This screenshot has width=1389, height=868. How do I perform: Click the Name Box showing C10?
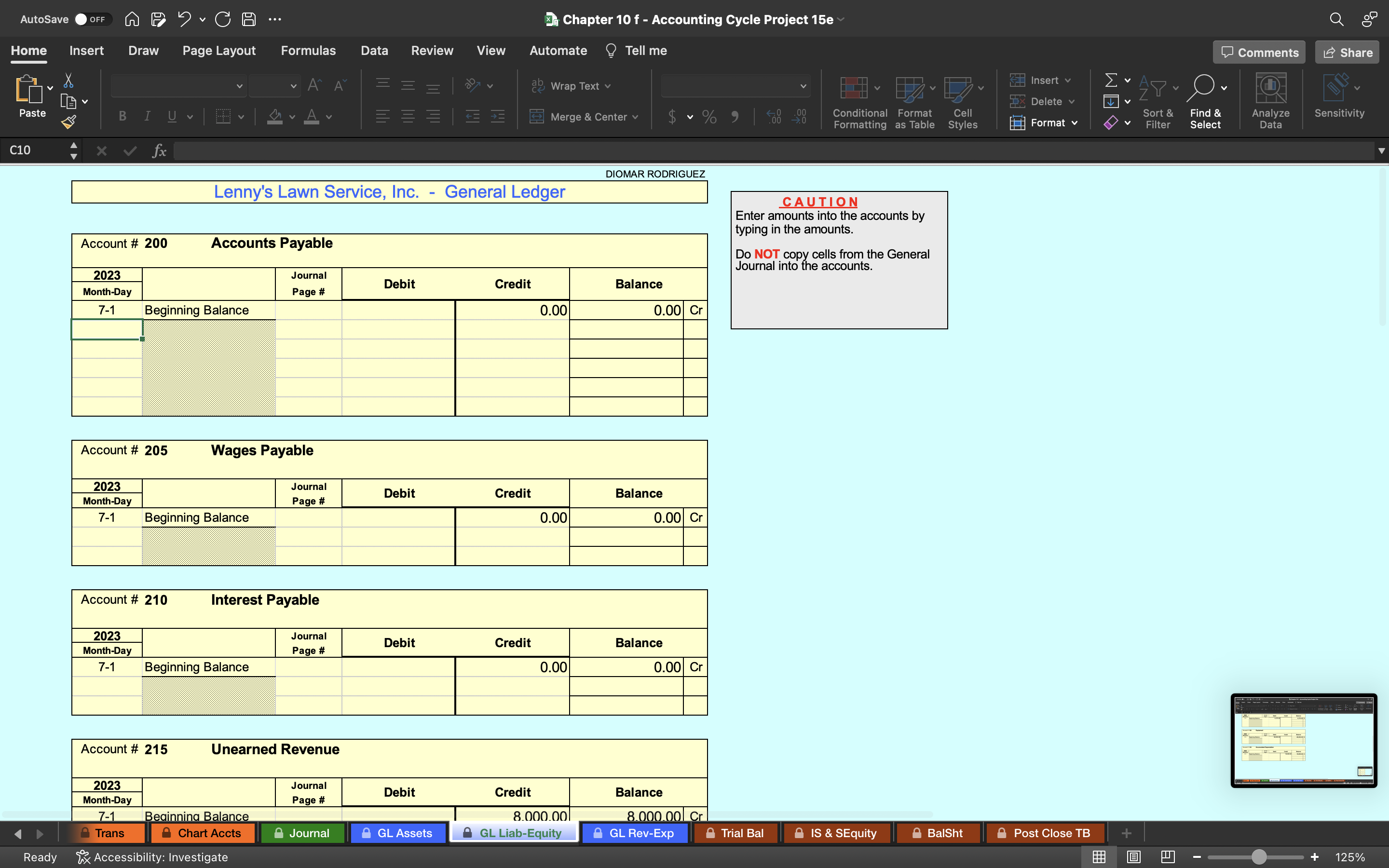36,150
